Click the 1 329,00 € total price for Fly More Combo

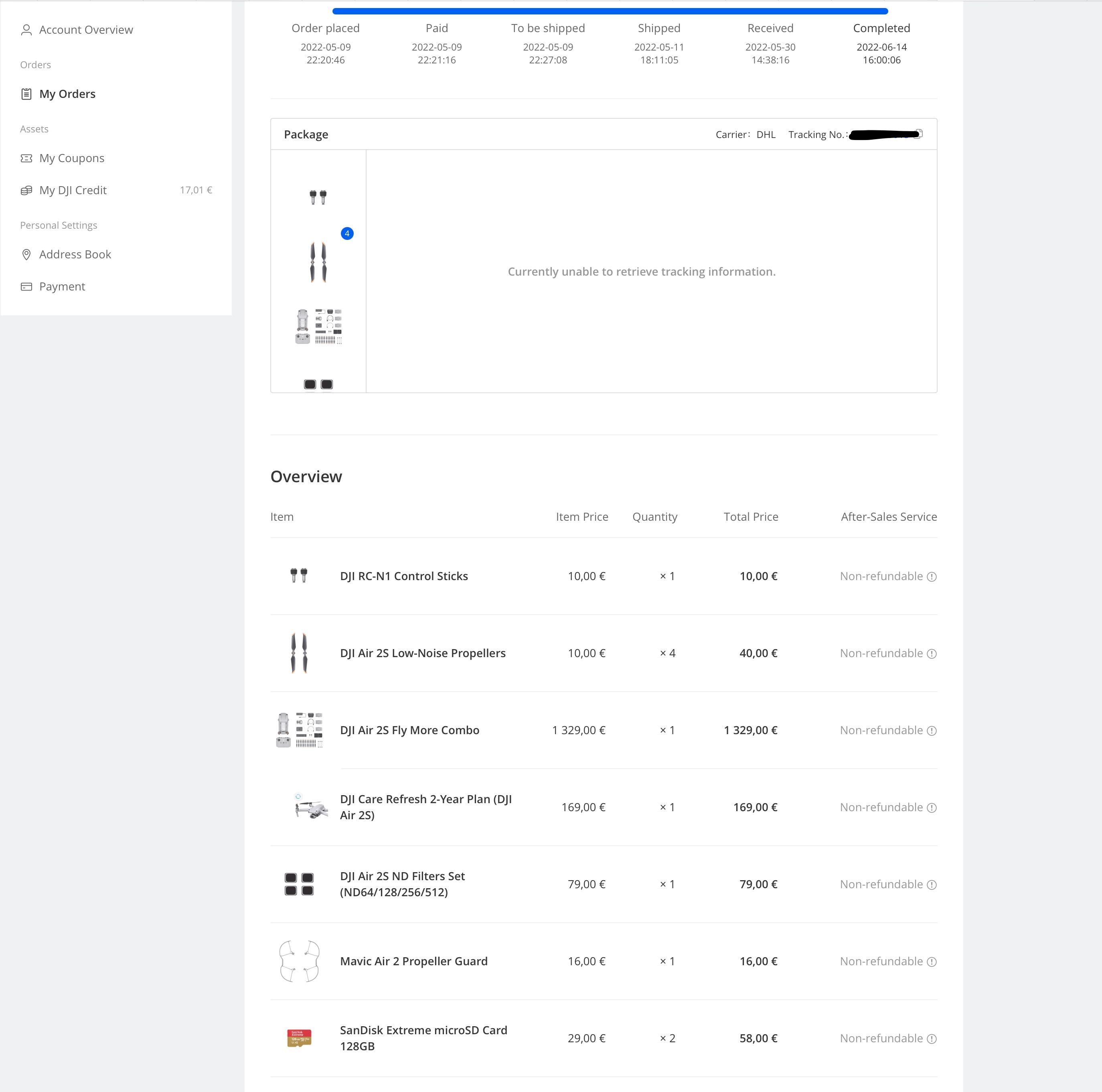[751, 730]
